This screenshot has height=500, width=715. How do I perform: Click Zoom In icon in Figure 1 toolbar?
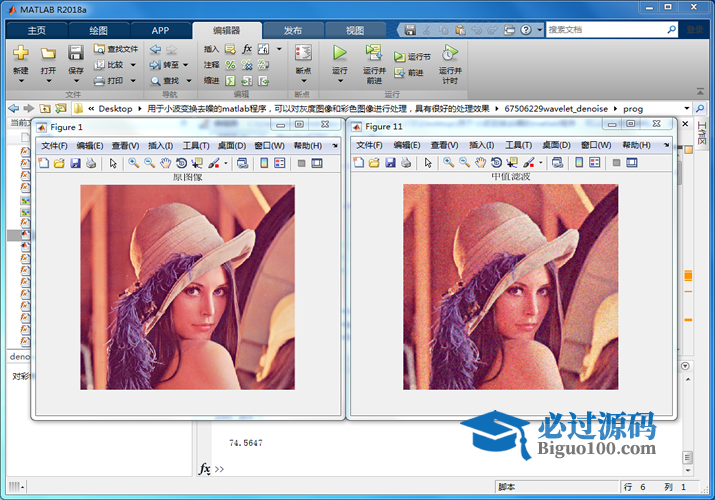coord(133,163)
